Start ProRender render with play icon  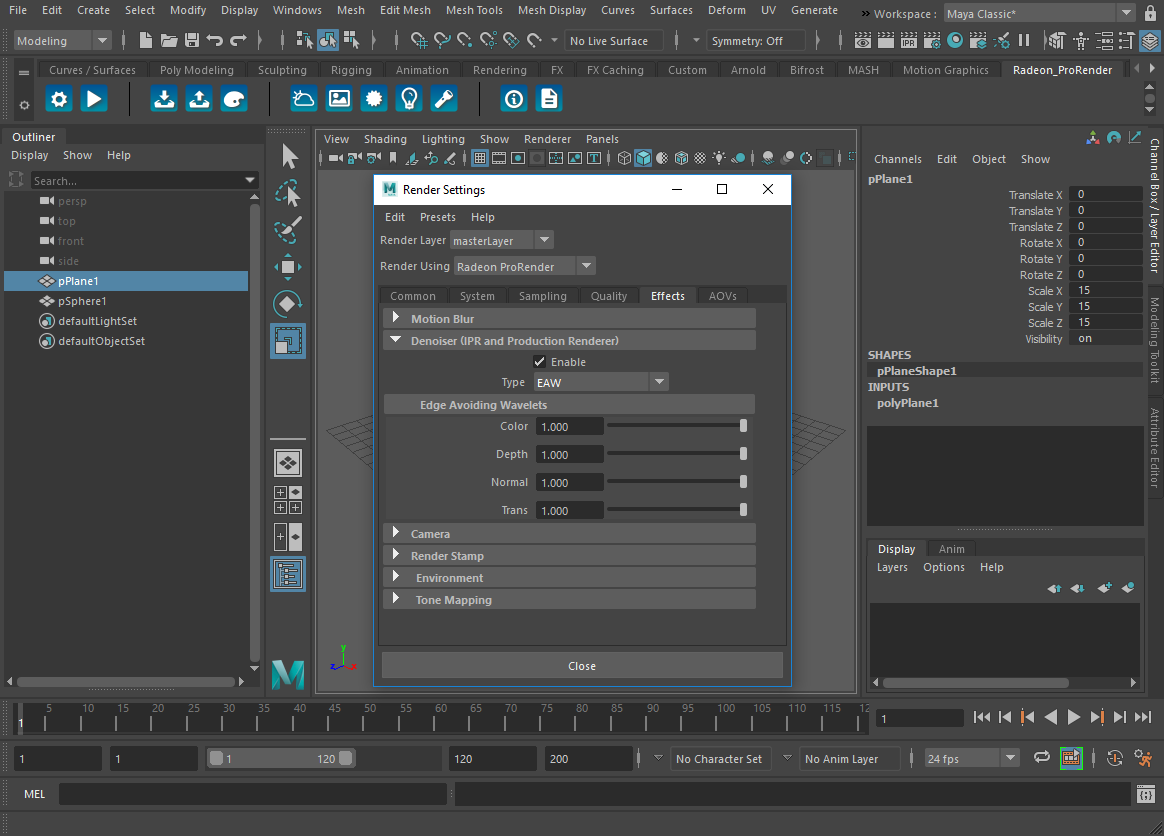pos(94,99)
